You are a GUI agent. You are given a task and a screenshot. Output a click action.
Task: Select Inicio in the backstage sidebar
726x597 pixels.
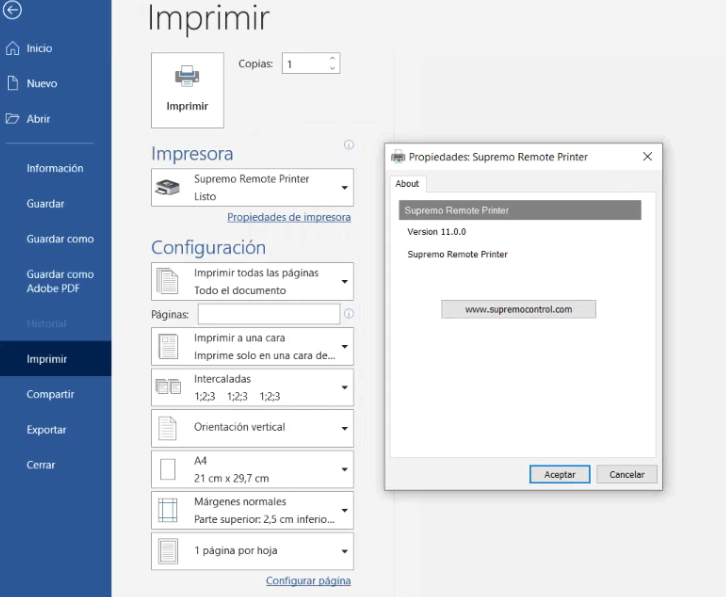click(x=56, y=48)
